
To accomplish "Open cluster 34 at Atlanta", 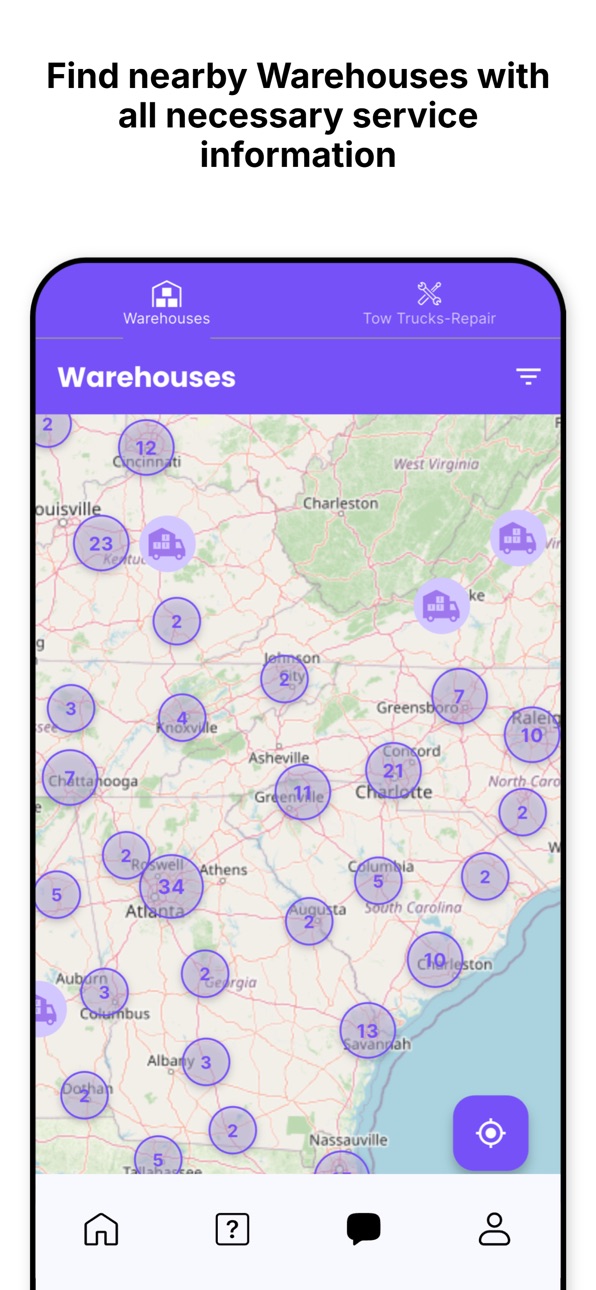I will [171, 886].
